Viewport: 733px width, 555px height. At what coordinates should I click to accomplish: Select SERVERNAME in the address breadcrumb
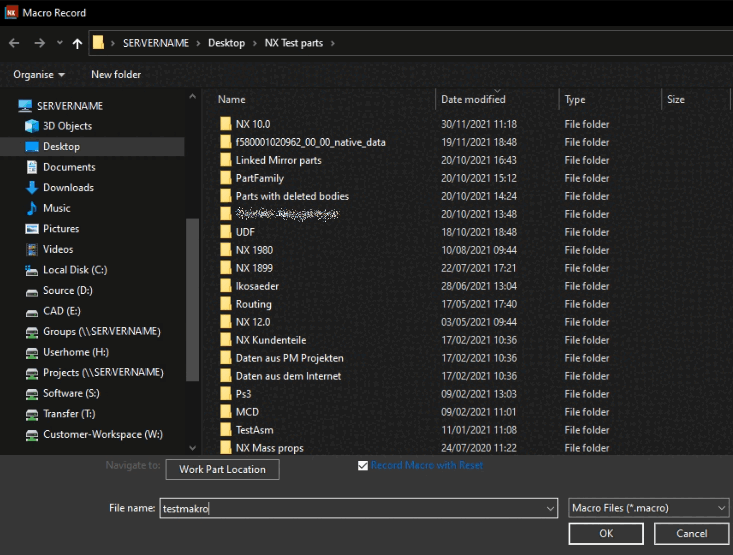[156, 43]
